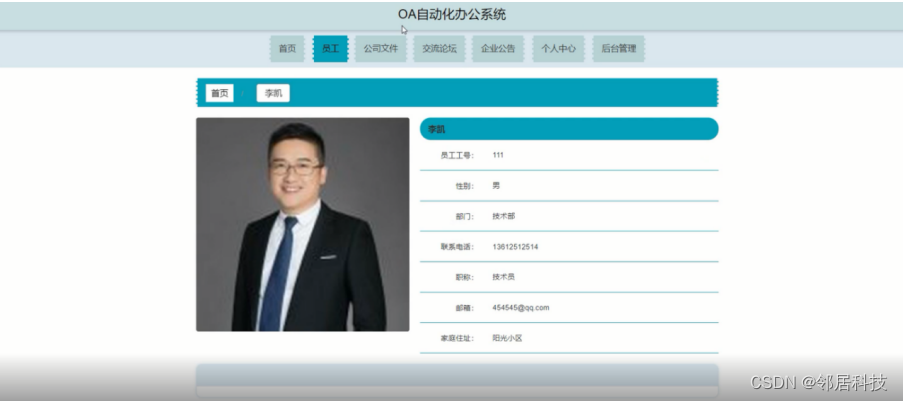This screenshot has height=401, width=903.
Task: Click the 首页 breadcrumb link
Action: click(x=219, y=93)
